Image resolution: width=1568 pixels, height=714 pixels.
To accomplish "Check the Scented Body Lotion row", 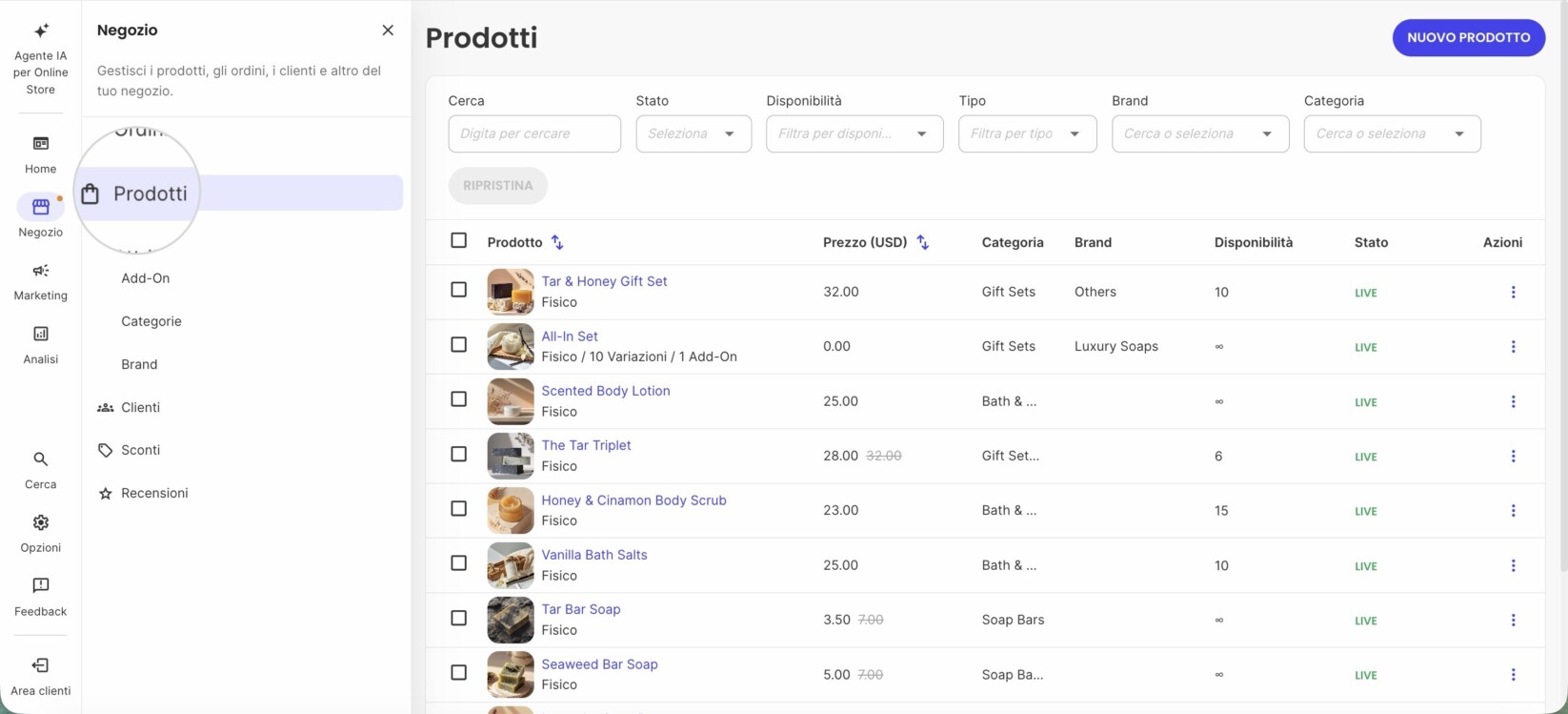I will tap(459, 398).
